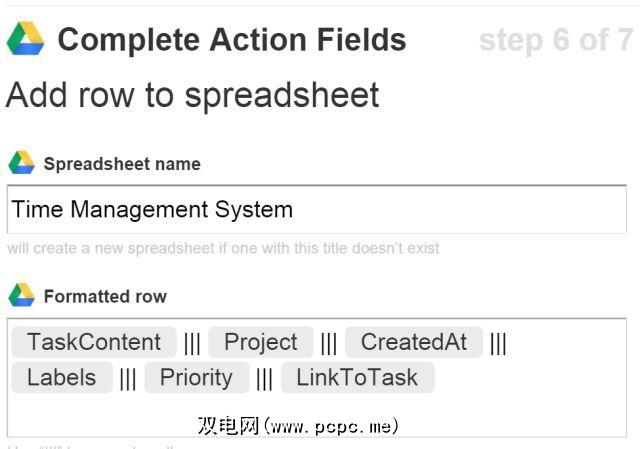Viewport: 640px width, 449px height.
Task: Click the Add row to spreadsheet title
Action: [x=193, y=95]
